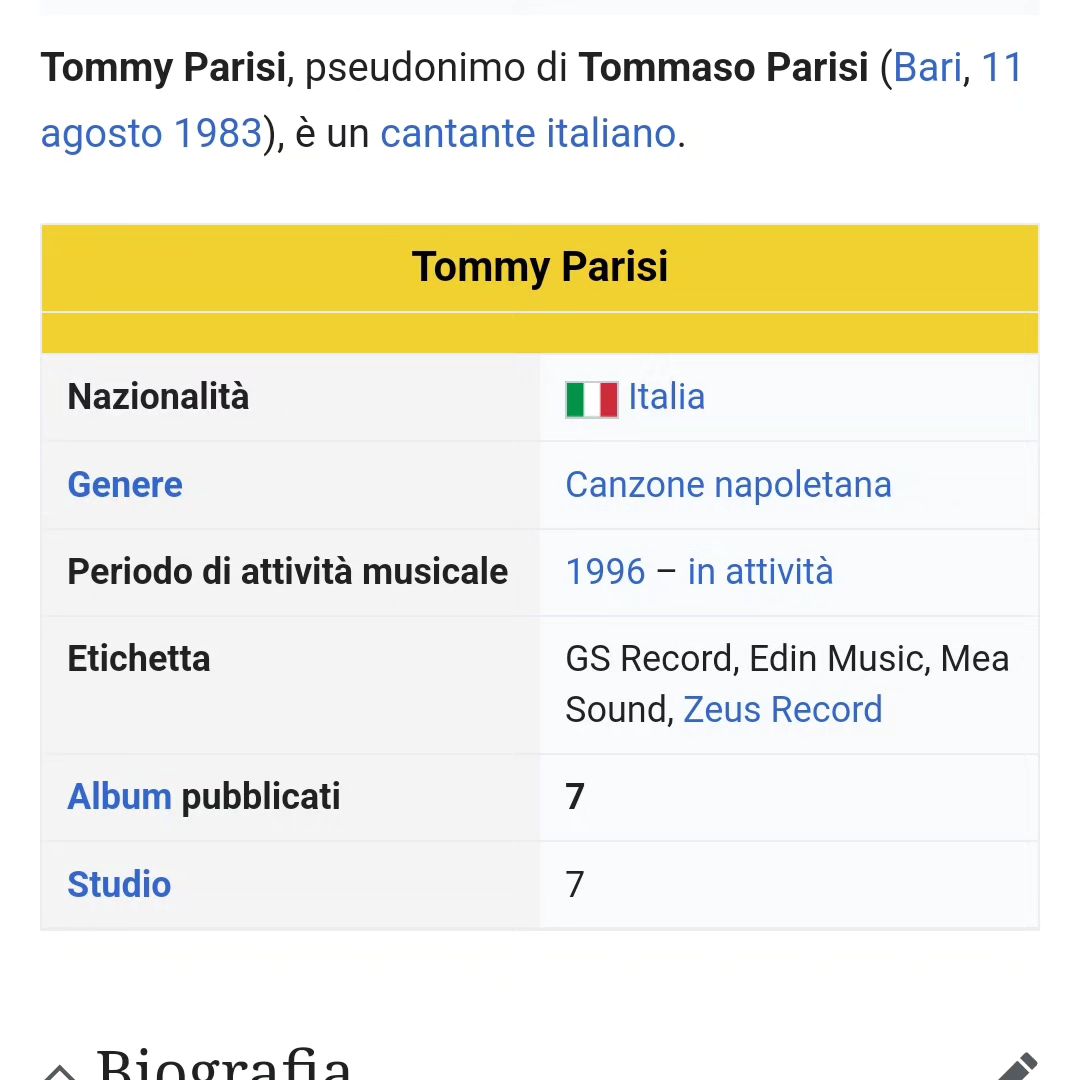Image resolution: width=1080 pixels, height=1080 pixels.
Task: Click the bold 7 albums count
Action: pyautogui.click(x=575, y=797)
